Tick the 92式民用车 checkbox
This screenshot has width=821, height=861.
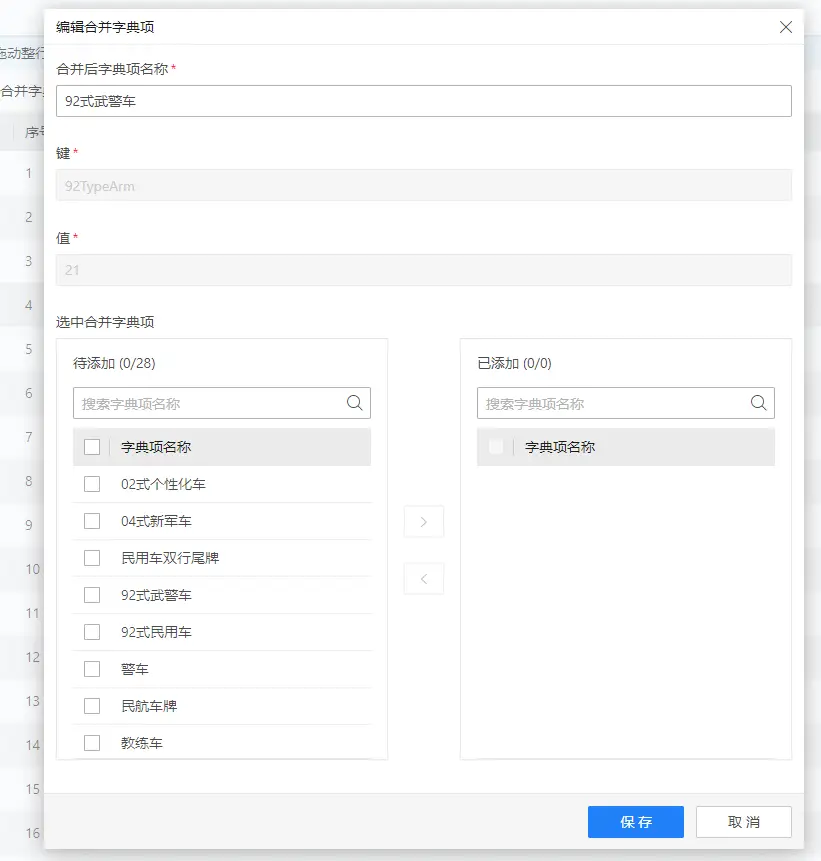tap(92, 632)
